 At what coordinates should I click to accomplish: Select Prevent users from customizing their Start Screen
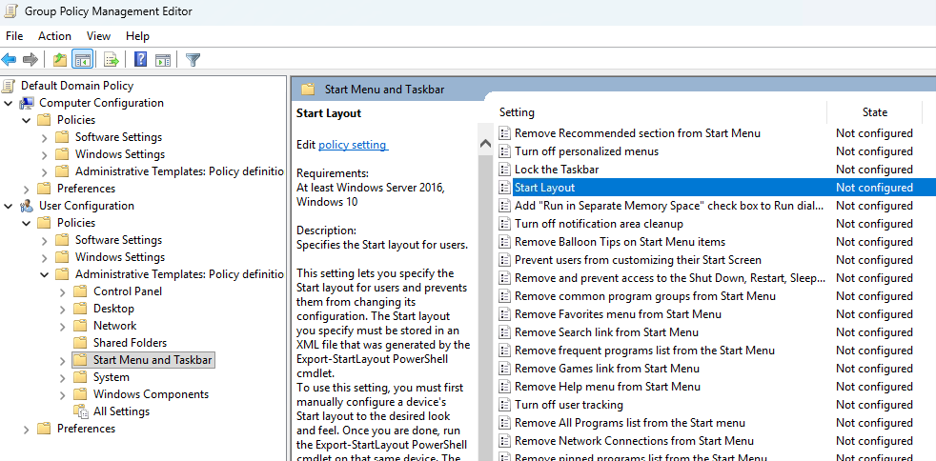point(638,260)
